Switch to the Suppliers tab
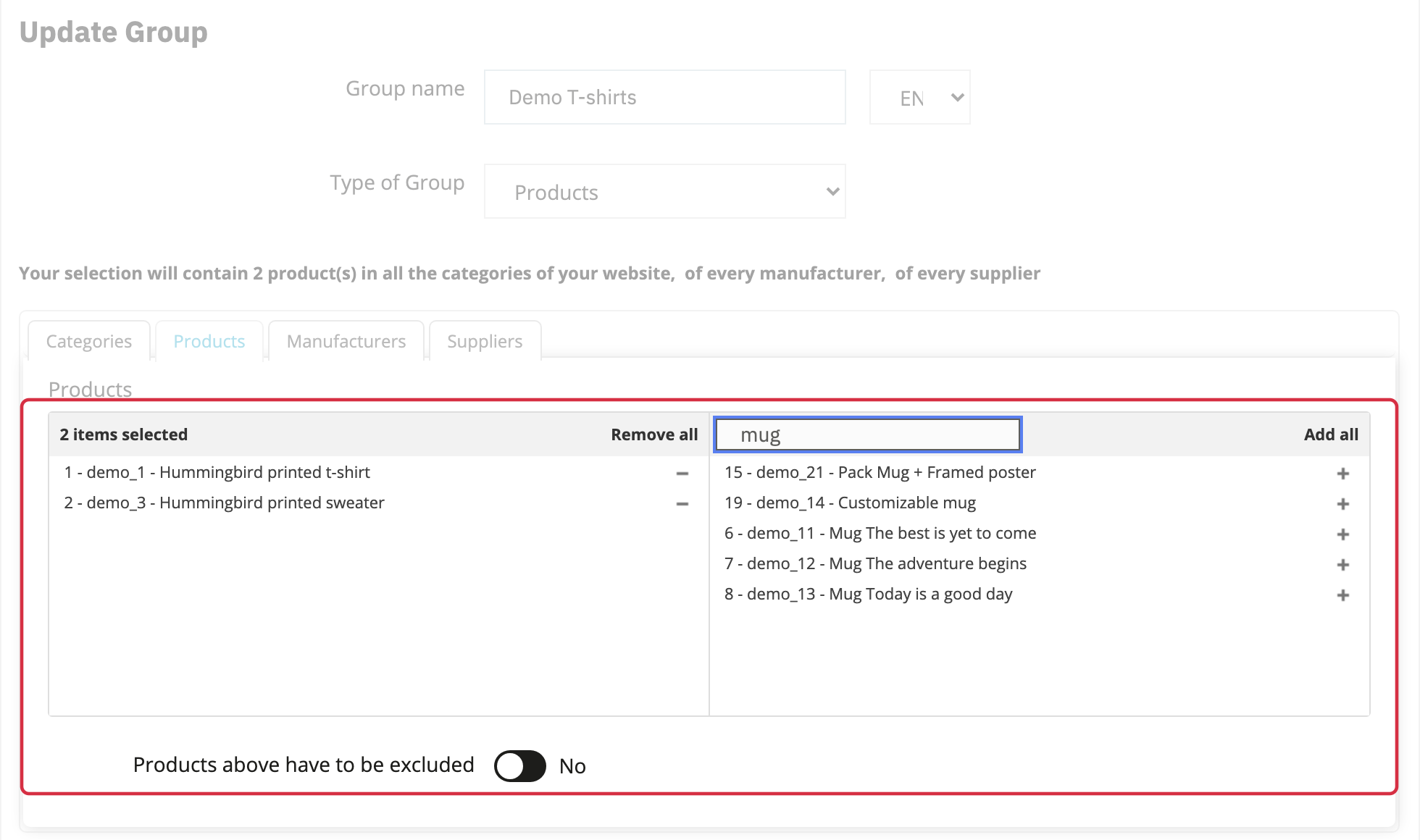This screenshot has width=1420, height=840. click(x=485, y=341)
